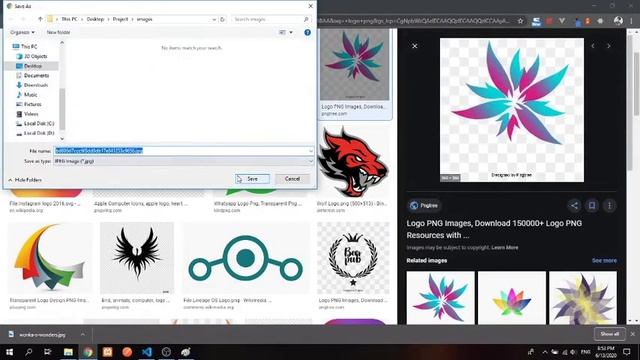Viewport: 640px width, 360px height.
Task: Select Local Disk (D:) in navigation tree
Action: coord(38,133)
